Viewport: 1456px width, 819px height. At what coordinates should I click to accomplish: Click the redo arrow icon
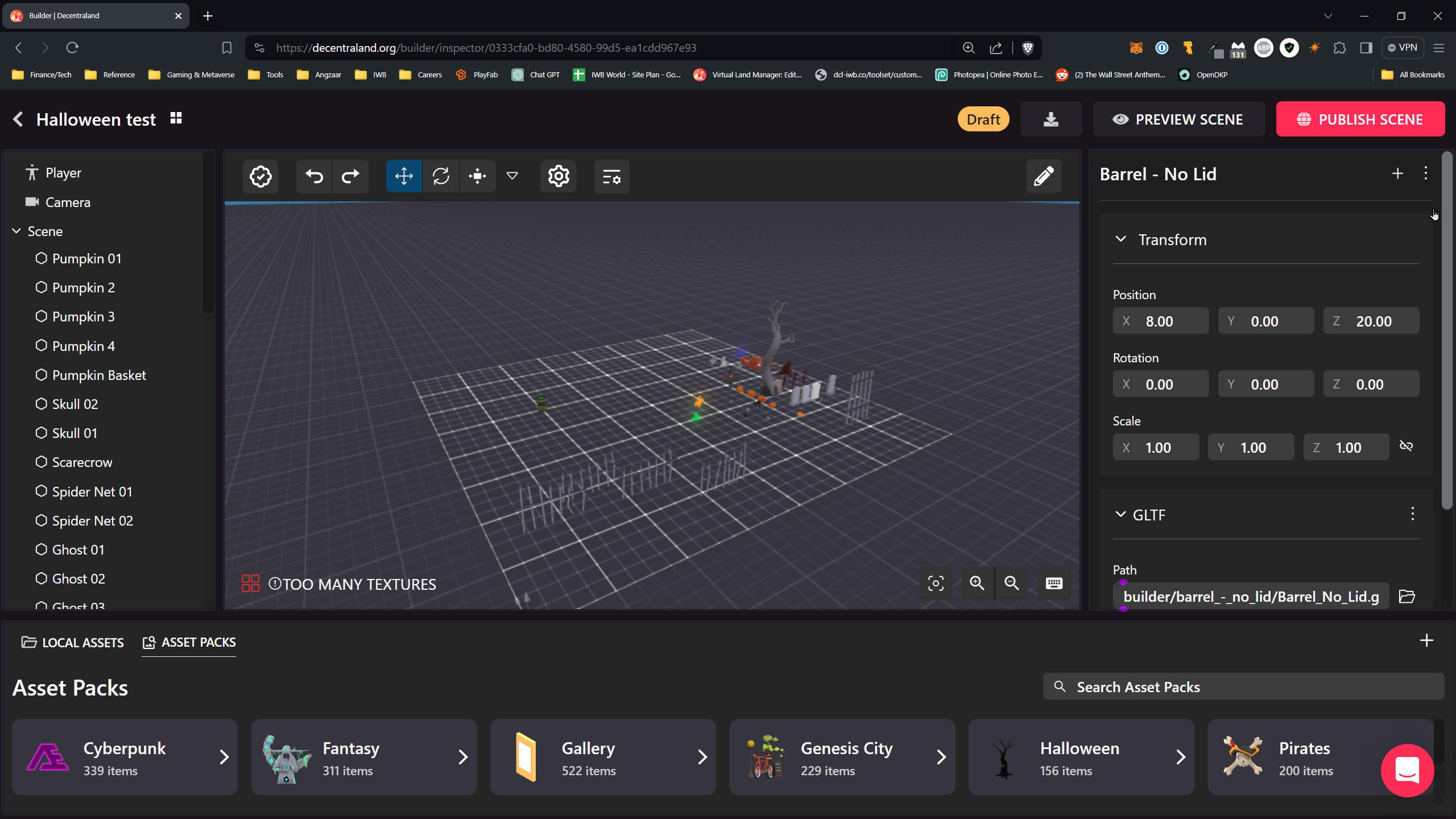[351, 176]
